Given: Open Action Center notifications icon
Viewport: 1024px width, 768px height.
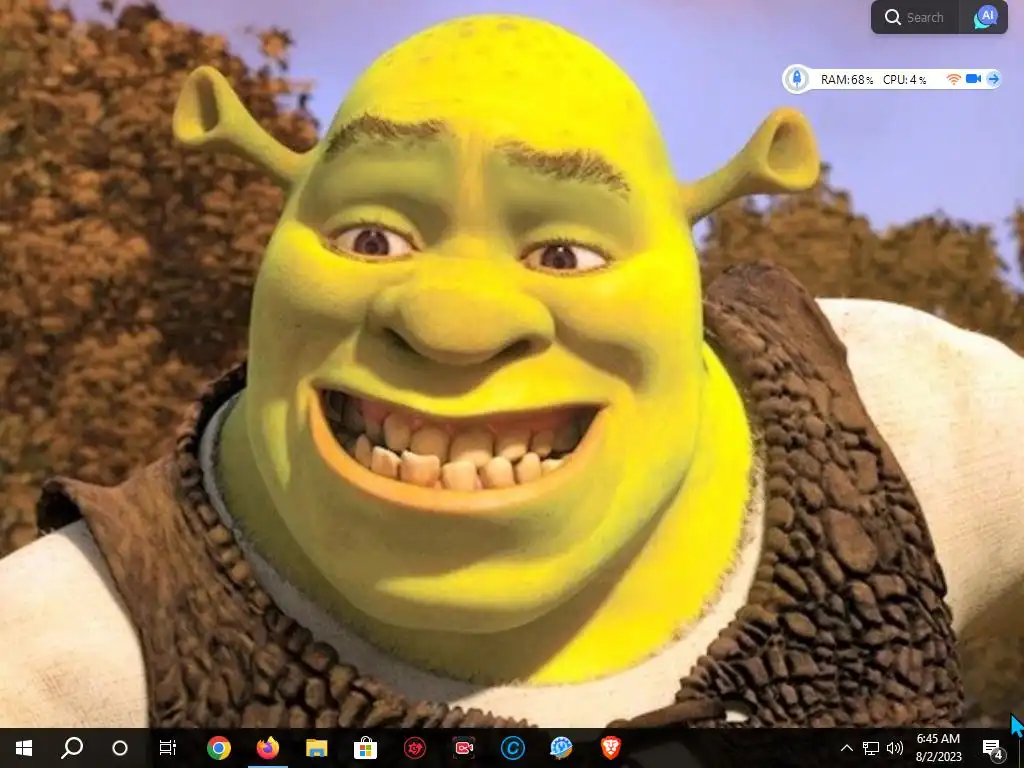Looking at the screenshot, I should 992,748.
